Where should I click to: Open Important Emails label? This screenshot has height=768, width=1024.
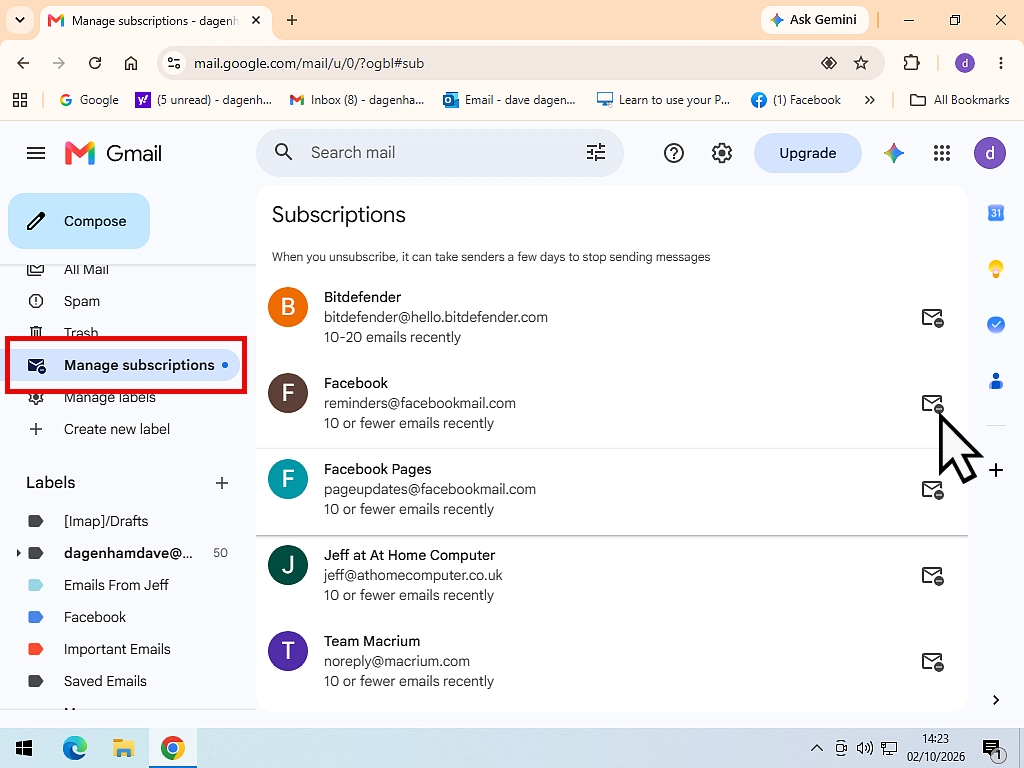[117, 649]
